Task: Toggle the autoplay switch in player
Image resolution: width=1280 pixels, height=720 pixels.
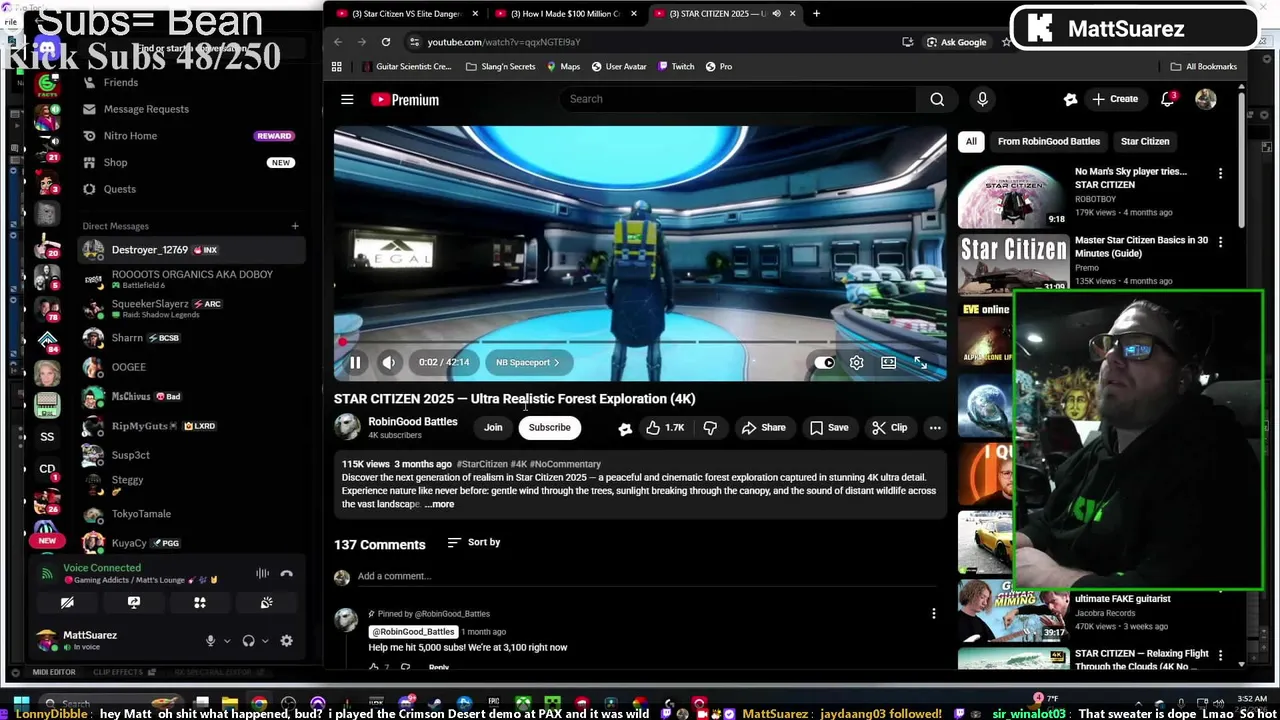Action: tap(824, 363)
